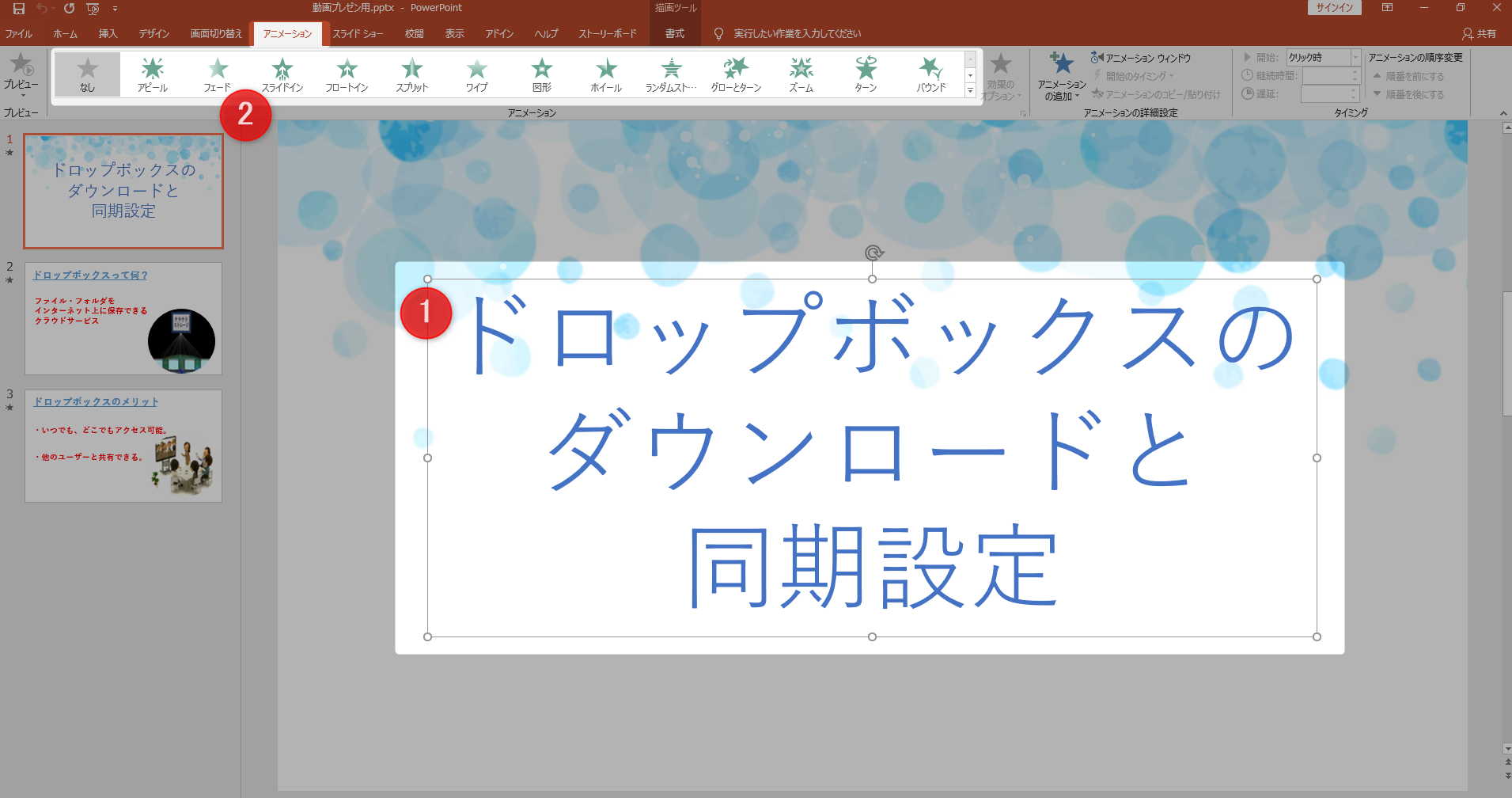1512x798 pixels.
Task: Select slide 3 thumbnail メリット
Action: tap(123, 446)
